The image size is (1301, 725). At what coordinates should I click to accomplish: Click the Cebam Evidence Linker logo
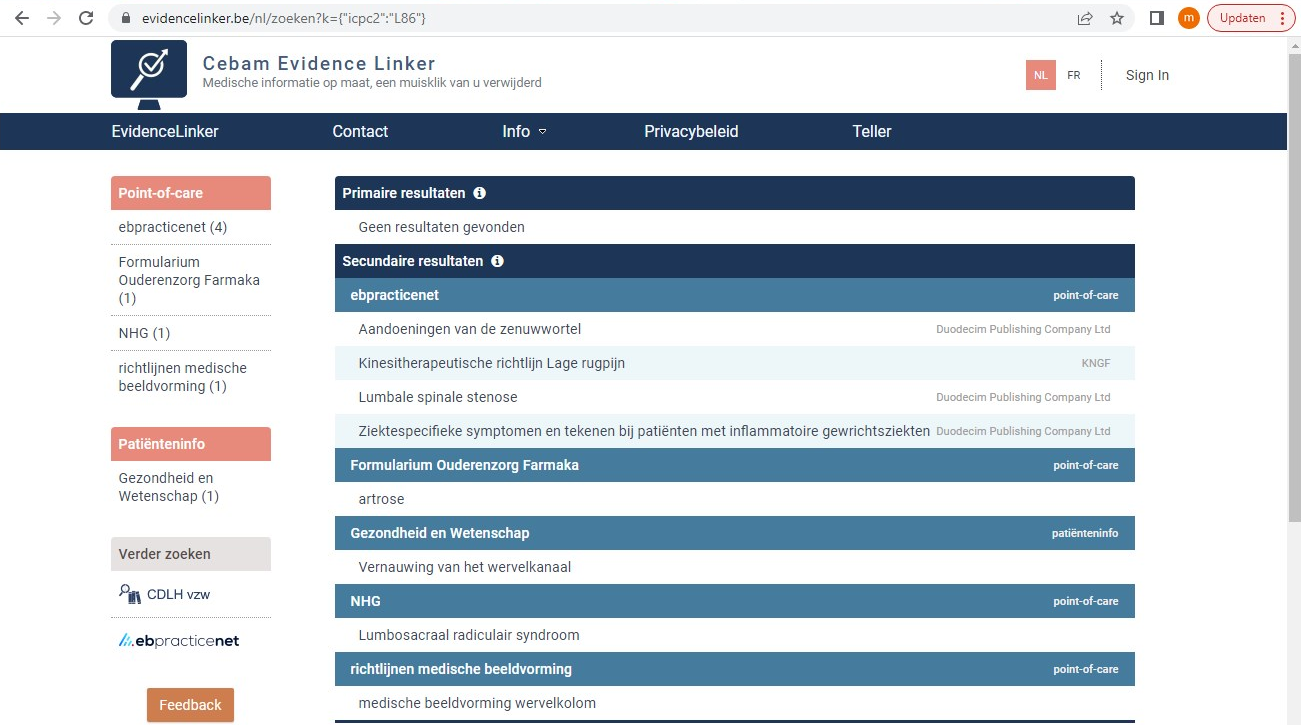149,75
